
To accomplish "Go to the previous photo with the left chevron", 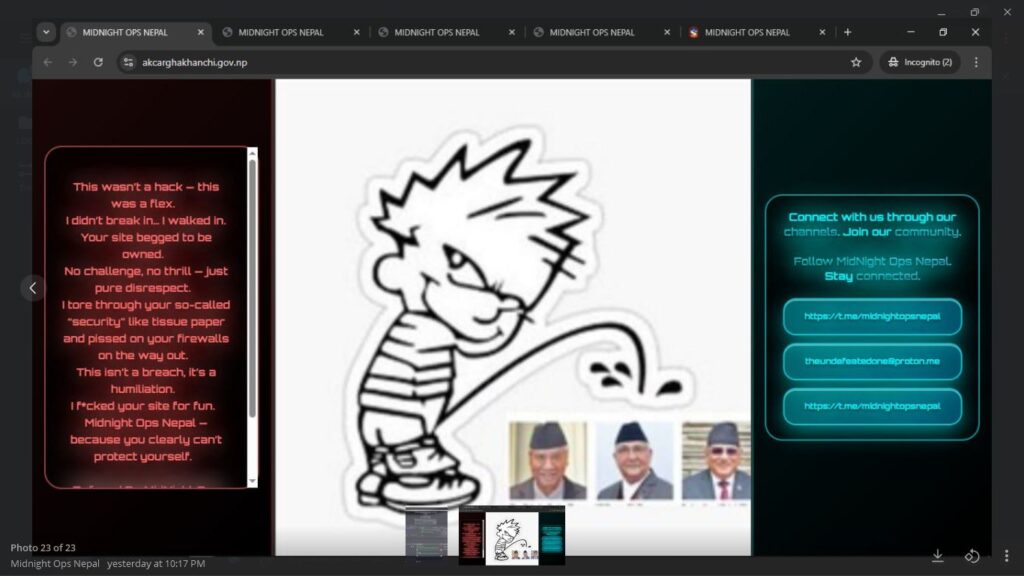I will pos(33,288).
